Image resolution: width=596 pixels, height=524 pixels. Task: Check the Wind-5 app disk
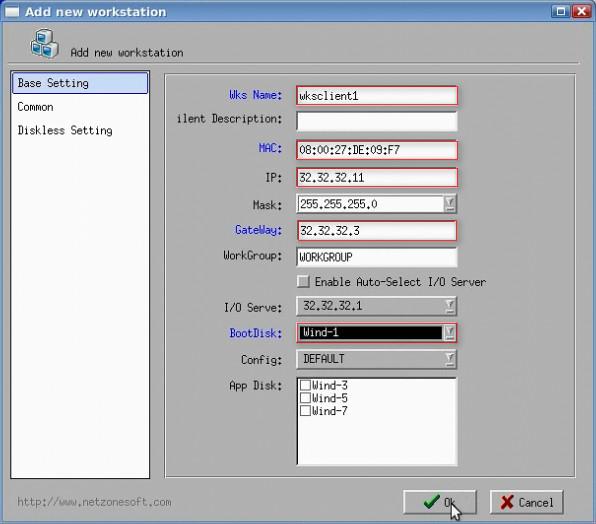click(305, 398)
